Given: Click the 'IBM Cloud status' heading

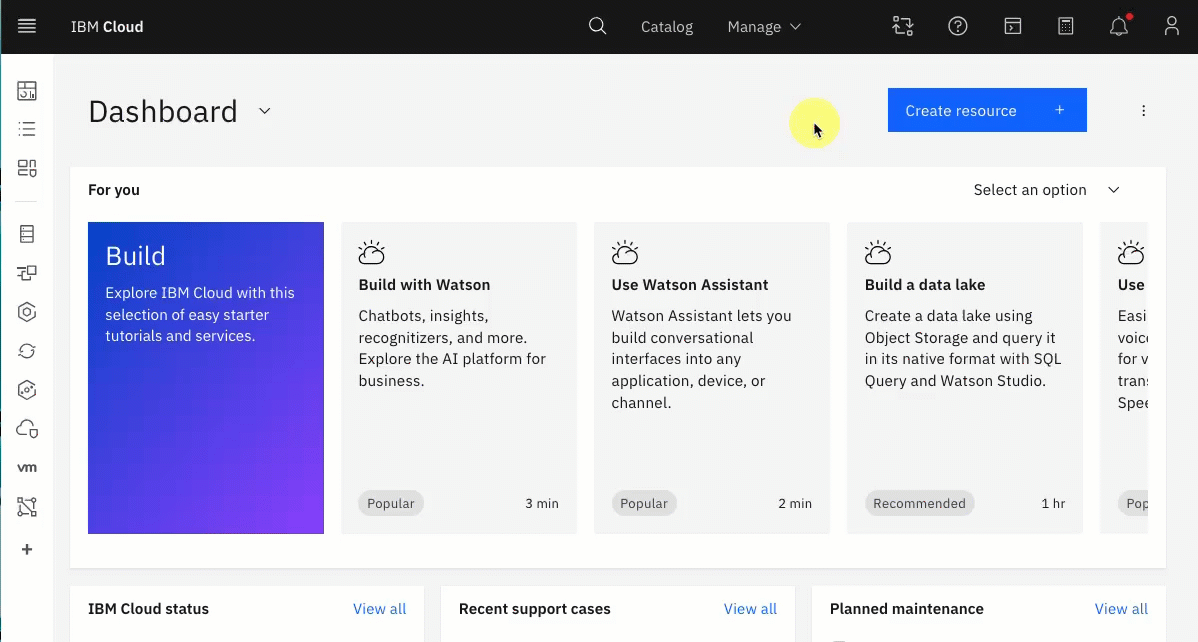Looking at the screenshot, I should pyautogui.click(x=148, y=609).
